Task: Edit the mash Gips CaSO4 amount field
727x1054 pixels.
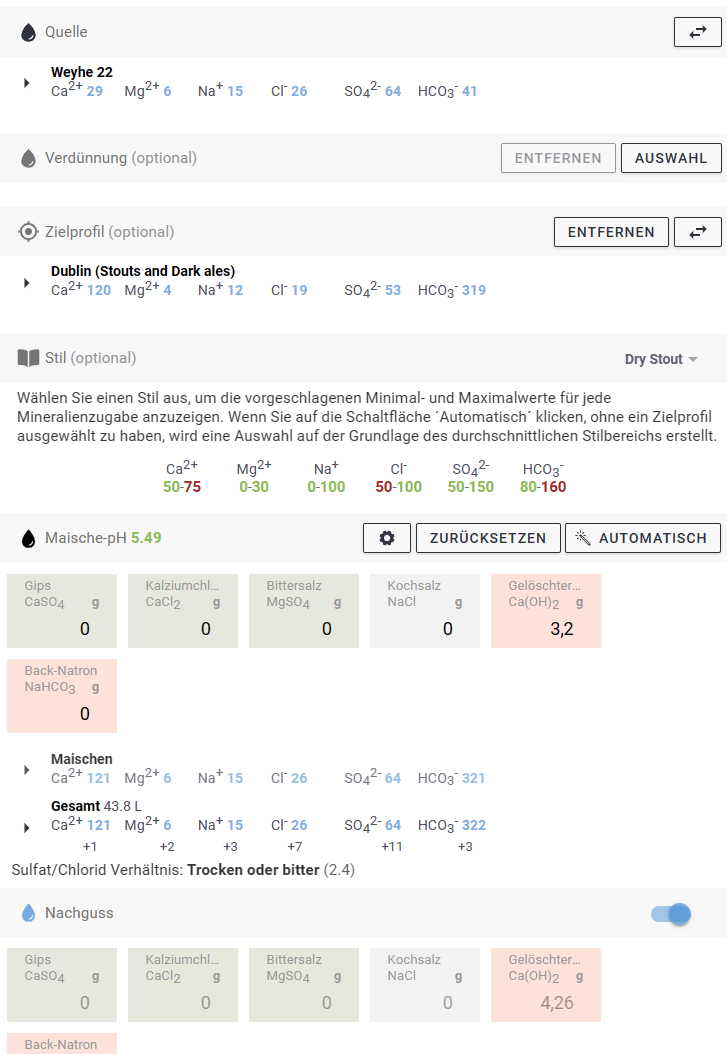Action: [62, 628]
